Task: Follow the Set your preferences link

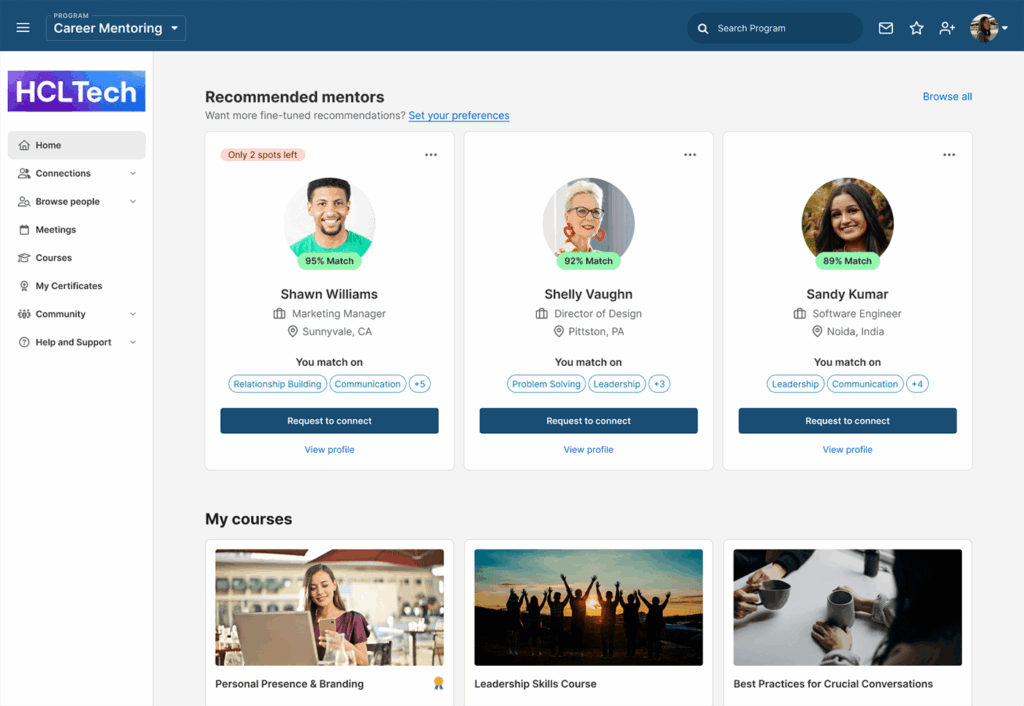Action: (459, 116)
